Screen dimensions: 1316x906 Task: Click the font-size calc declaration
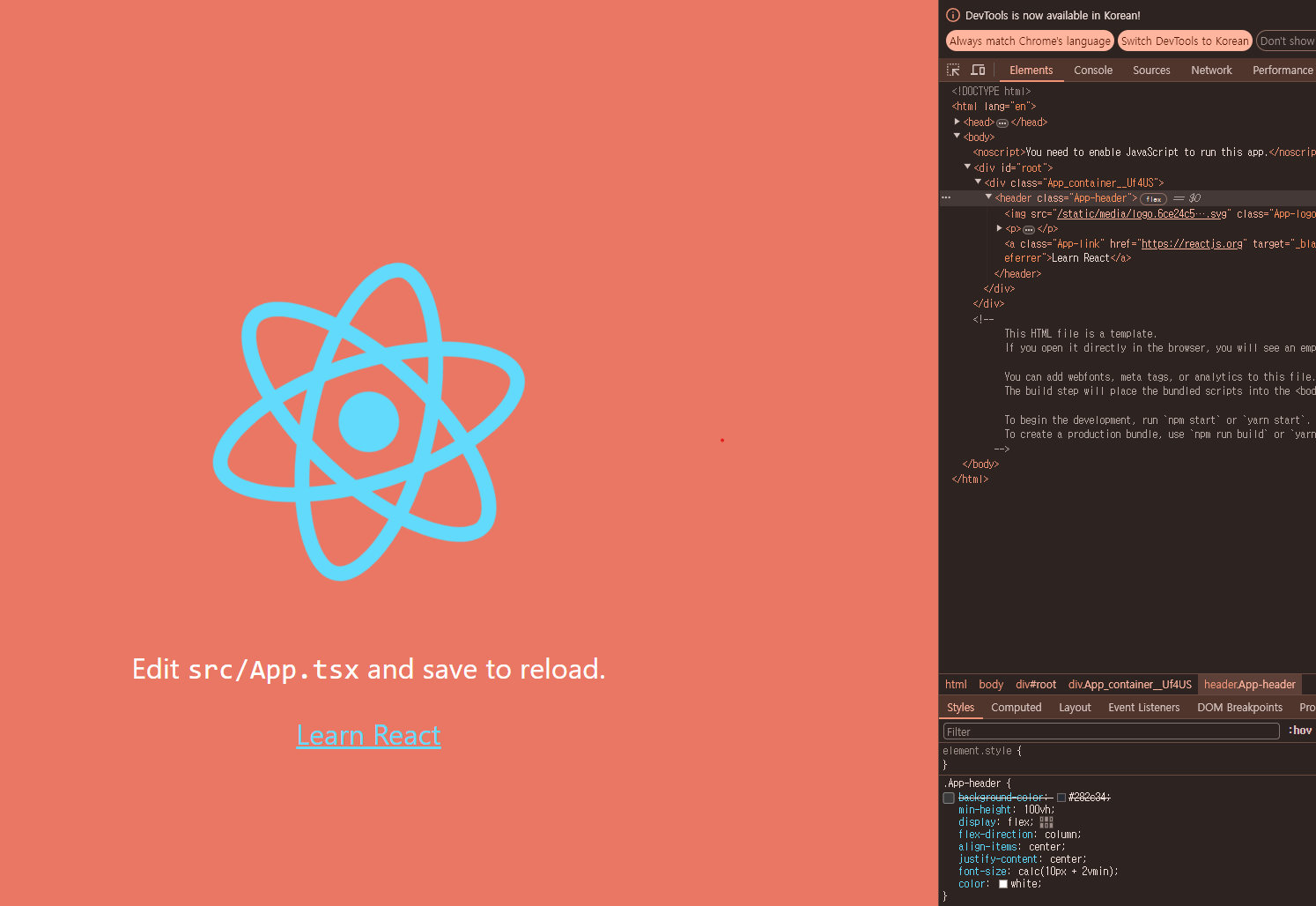pyautogui.click(x=1039, y=871)
